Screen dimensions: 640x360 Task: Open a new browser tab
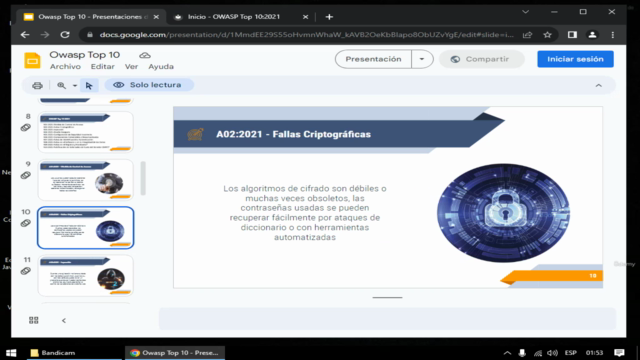click(329, 17)
